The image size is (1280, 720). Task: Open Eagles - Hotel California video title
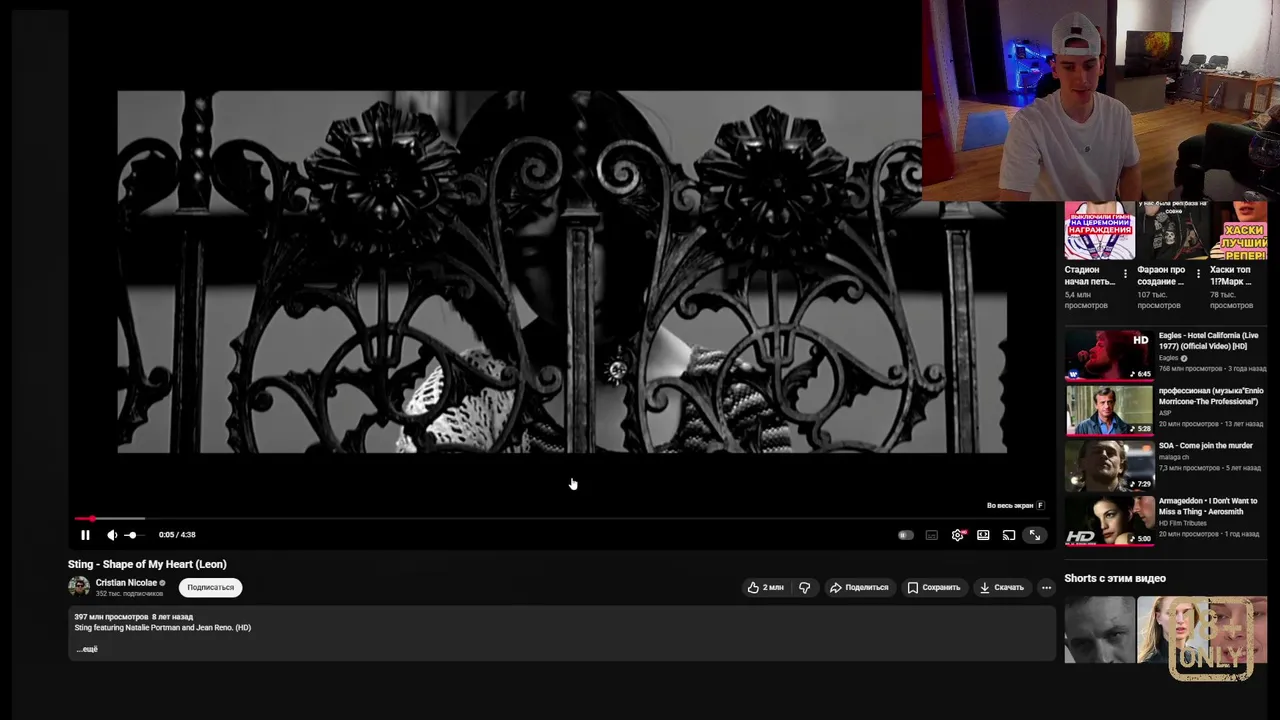[x=1208, y=341]
